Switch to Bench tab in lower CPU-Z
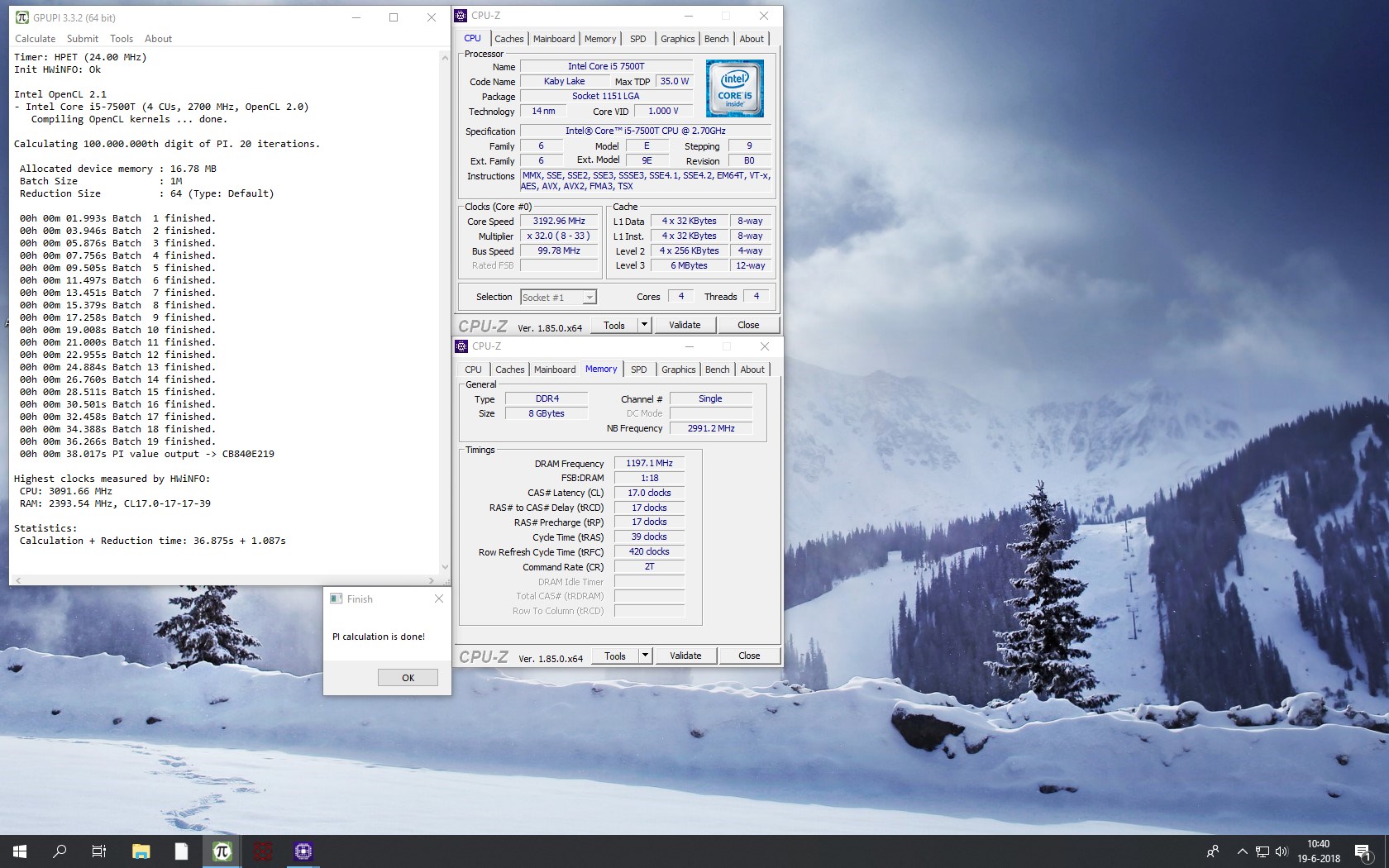 (718, 370)
